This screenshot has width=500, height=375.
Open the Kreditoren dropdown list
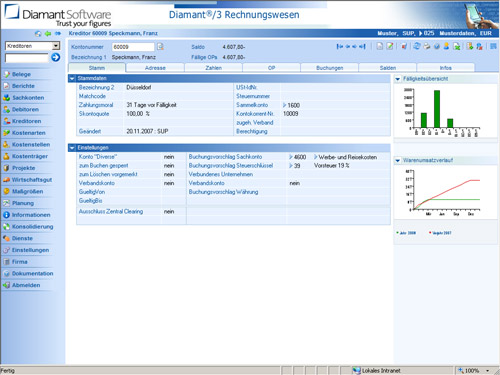click(x=56, y=46)
